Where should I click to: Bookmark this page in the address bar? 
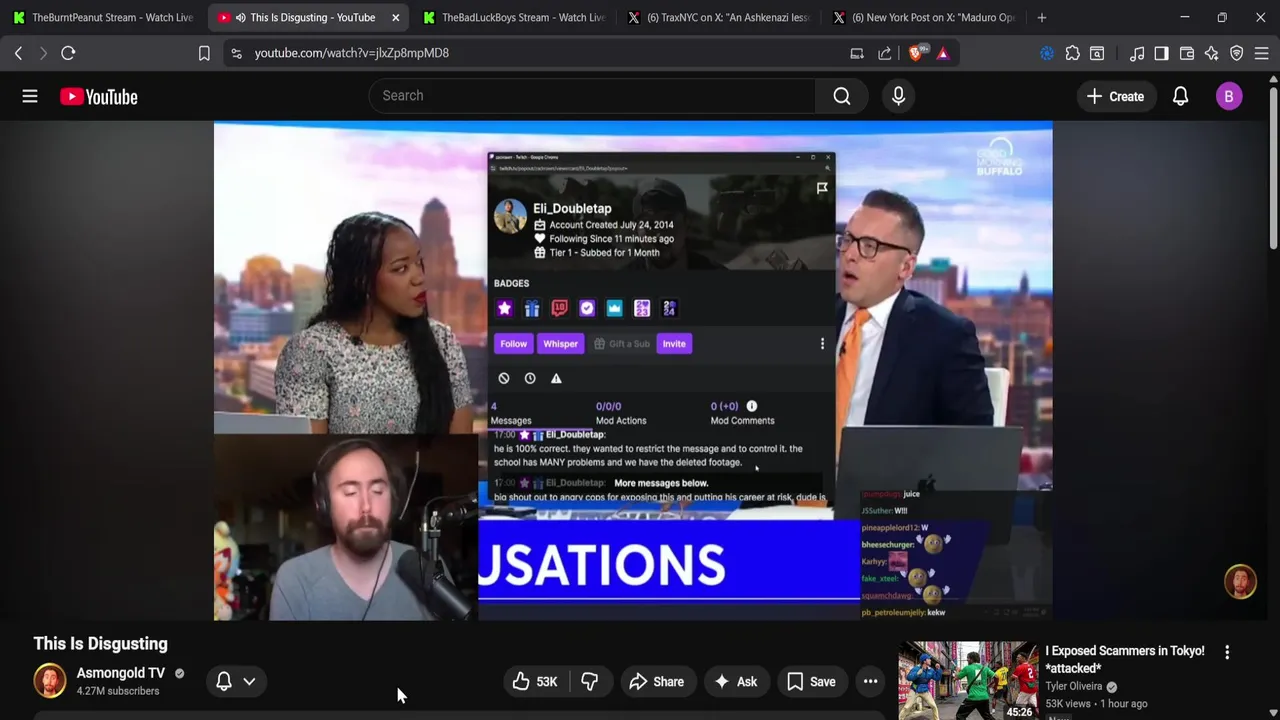[204, 53]
